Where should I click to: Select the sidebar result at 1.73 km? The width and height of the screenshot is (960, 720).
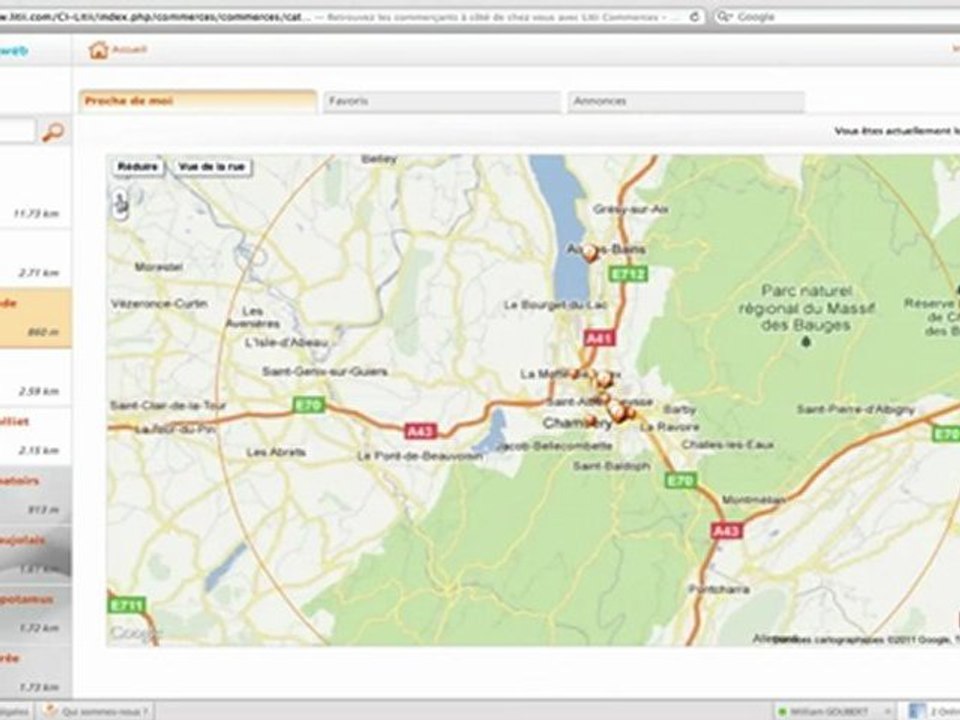(x=35, y=673)
